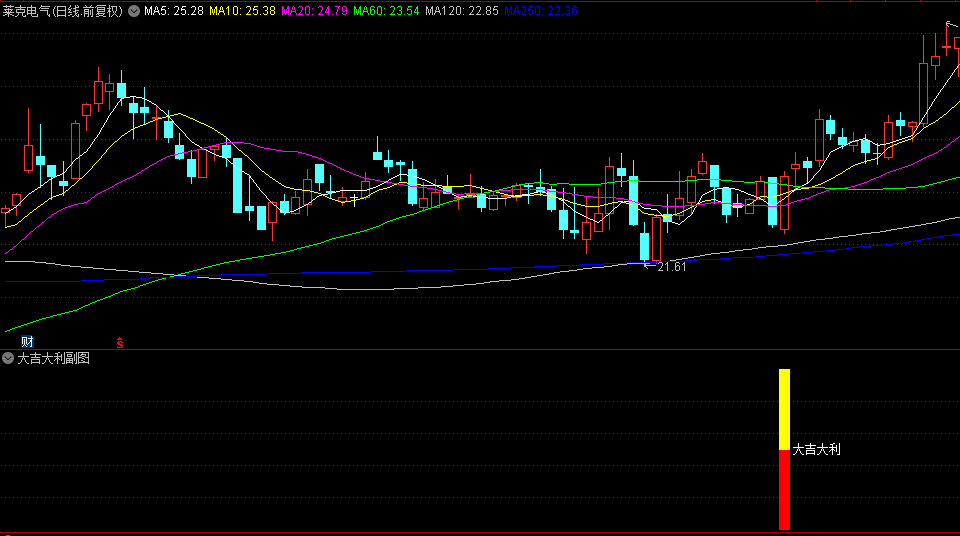Select the MA10: 25.38 indicator label
This screenshot has height=536, width=960.
pos(242,11)
